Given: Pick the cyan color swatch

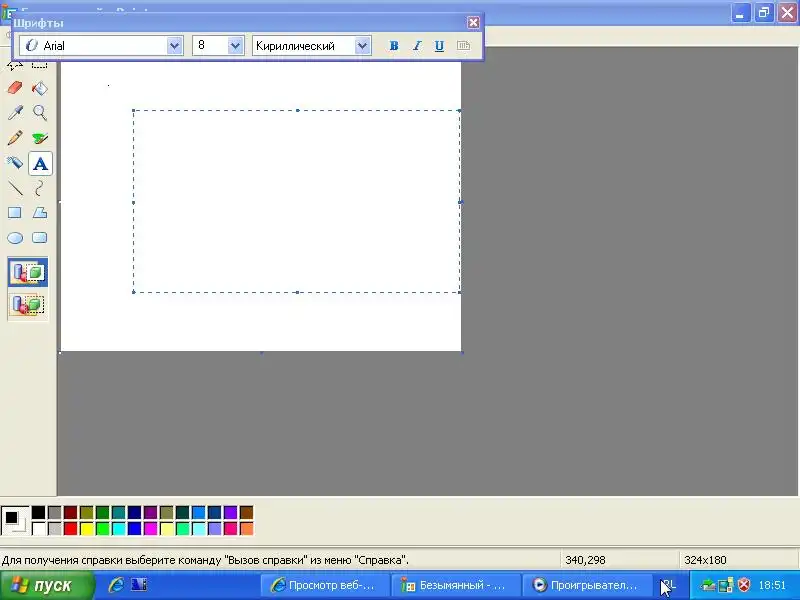Looking at the screenshot, I should [x=119, y=528].
